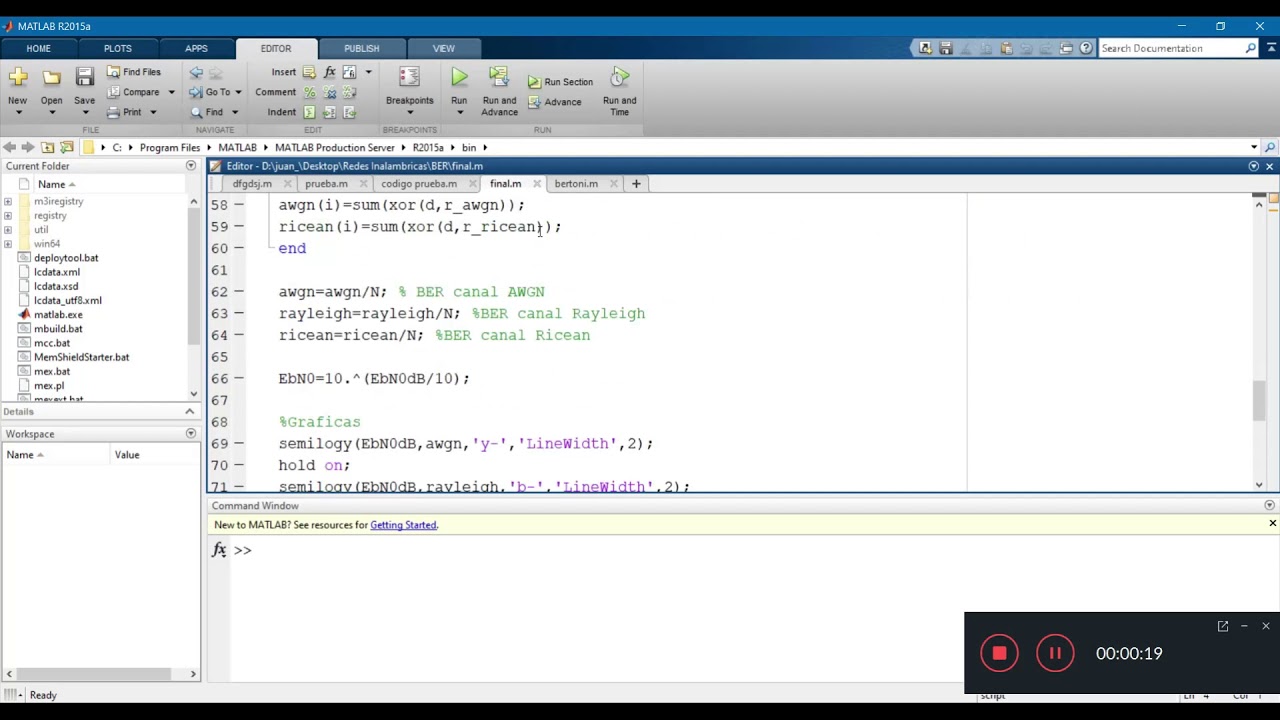Click the New file icon
This screenshot has height=720, width=1280.
coord(17,77)
